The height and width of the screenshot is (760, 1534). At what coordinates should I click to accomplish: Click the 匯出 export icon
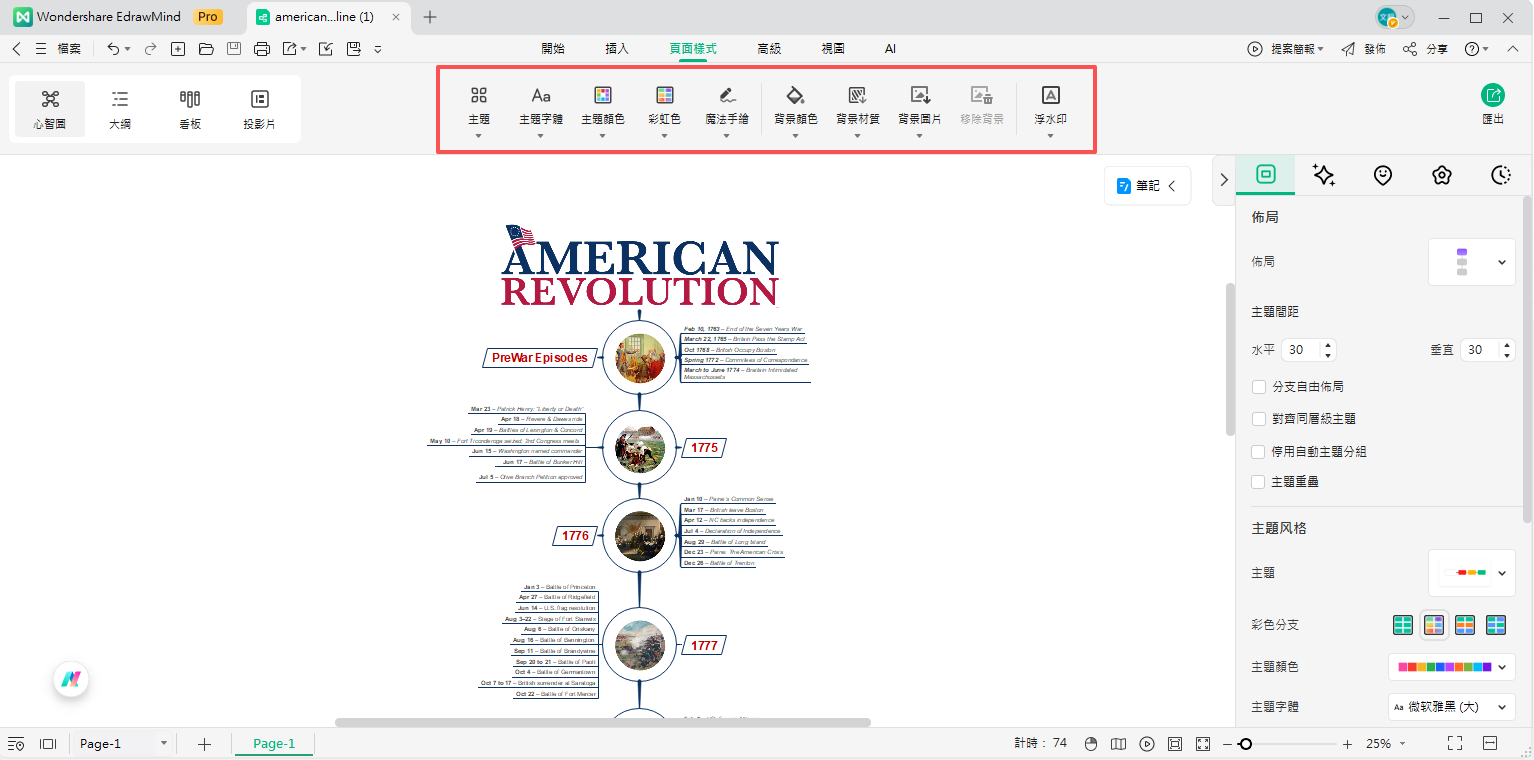click(x=1492, y=96)
